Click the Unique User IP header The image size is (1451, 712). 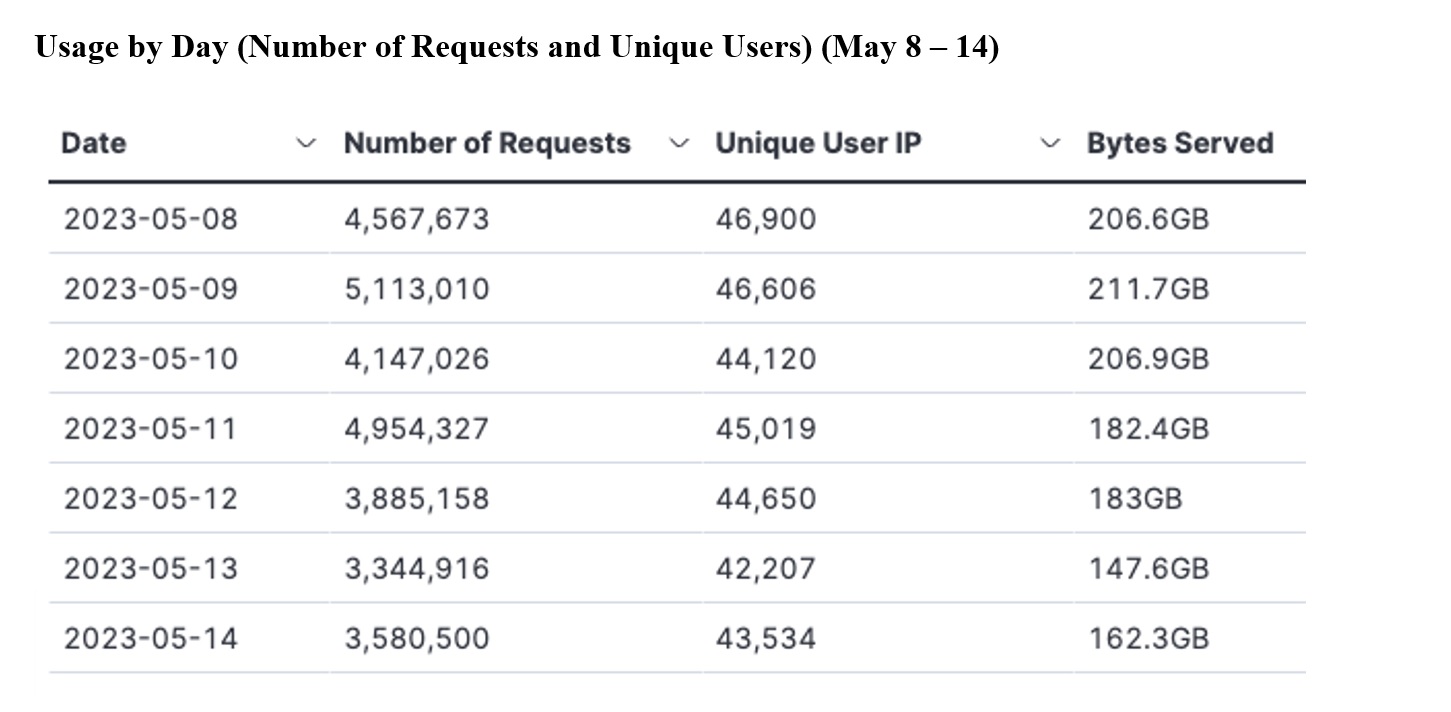click(818, 143)
